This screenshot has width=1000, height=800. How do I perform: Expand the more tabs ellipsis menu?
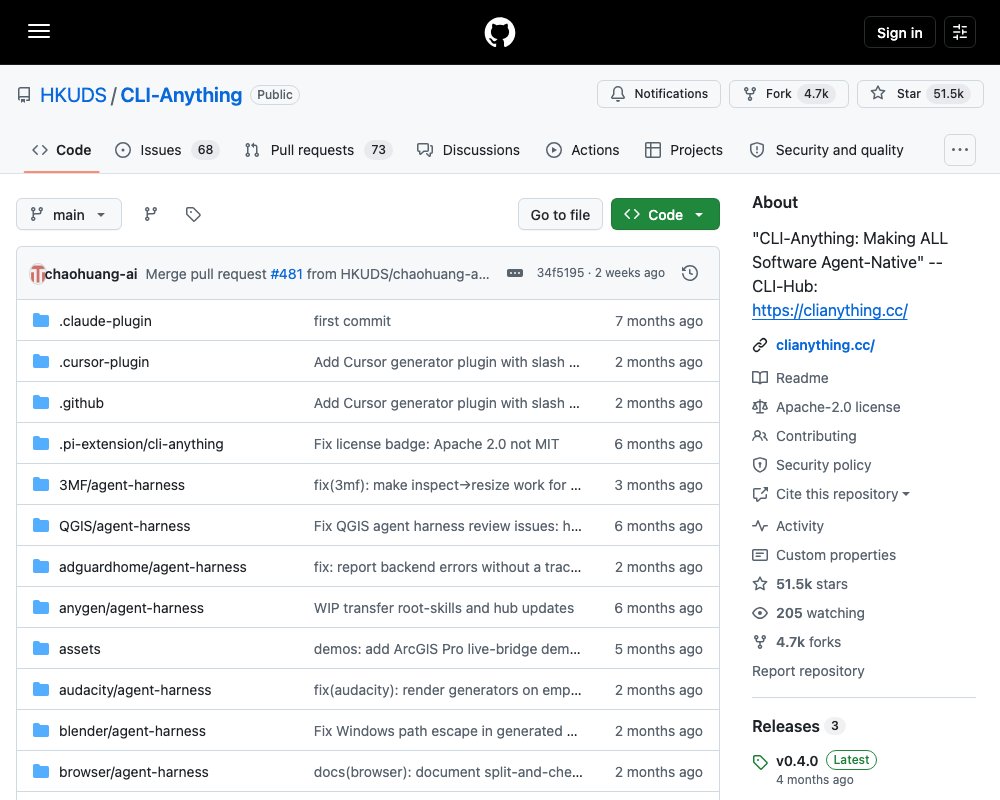[x=960, y=150]
